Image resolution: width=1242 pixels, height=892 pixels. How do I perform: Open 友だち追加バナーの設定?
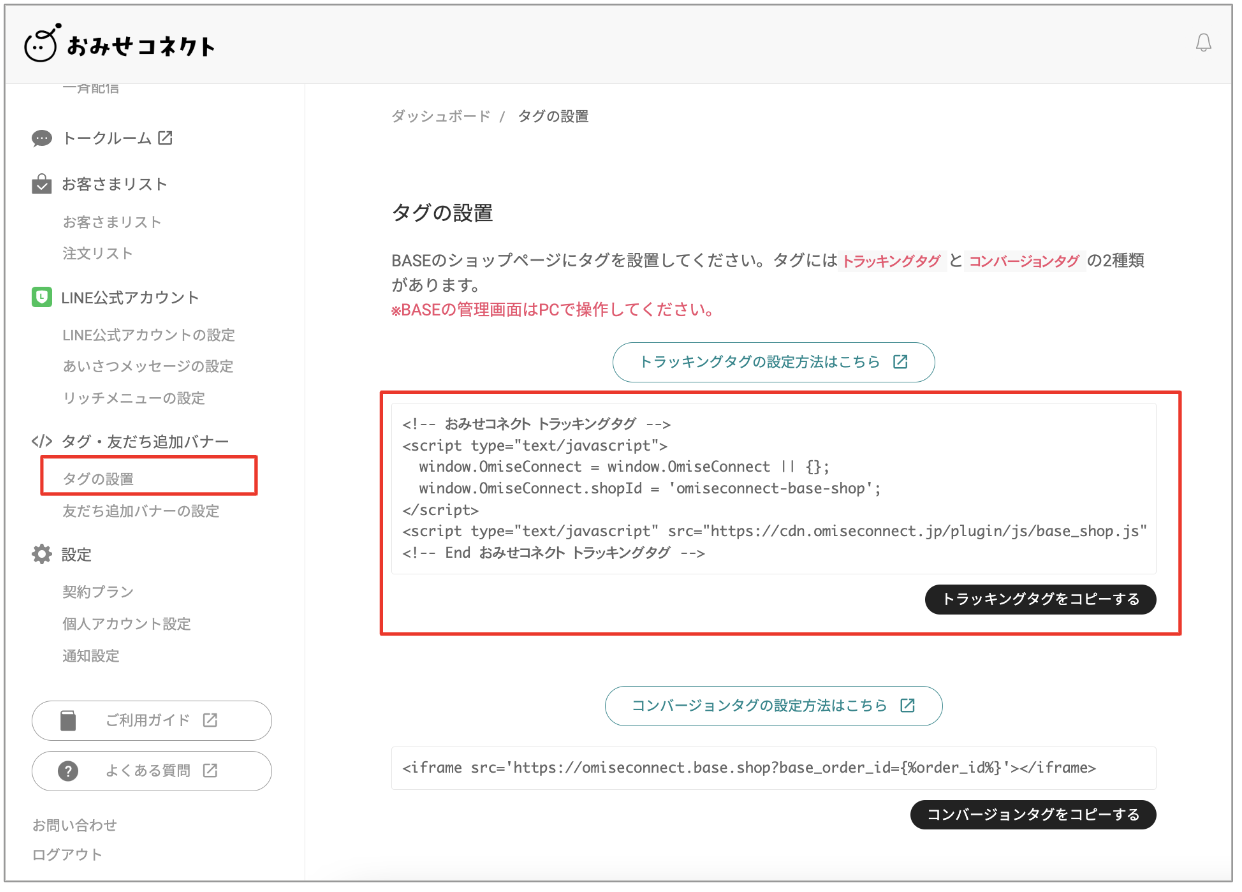click(141, 511)
